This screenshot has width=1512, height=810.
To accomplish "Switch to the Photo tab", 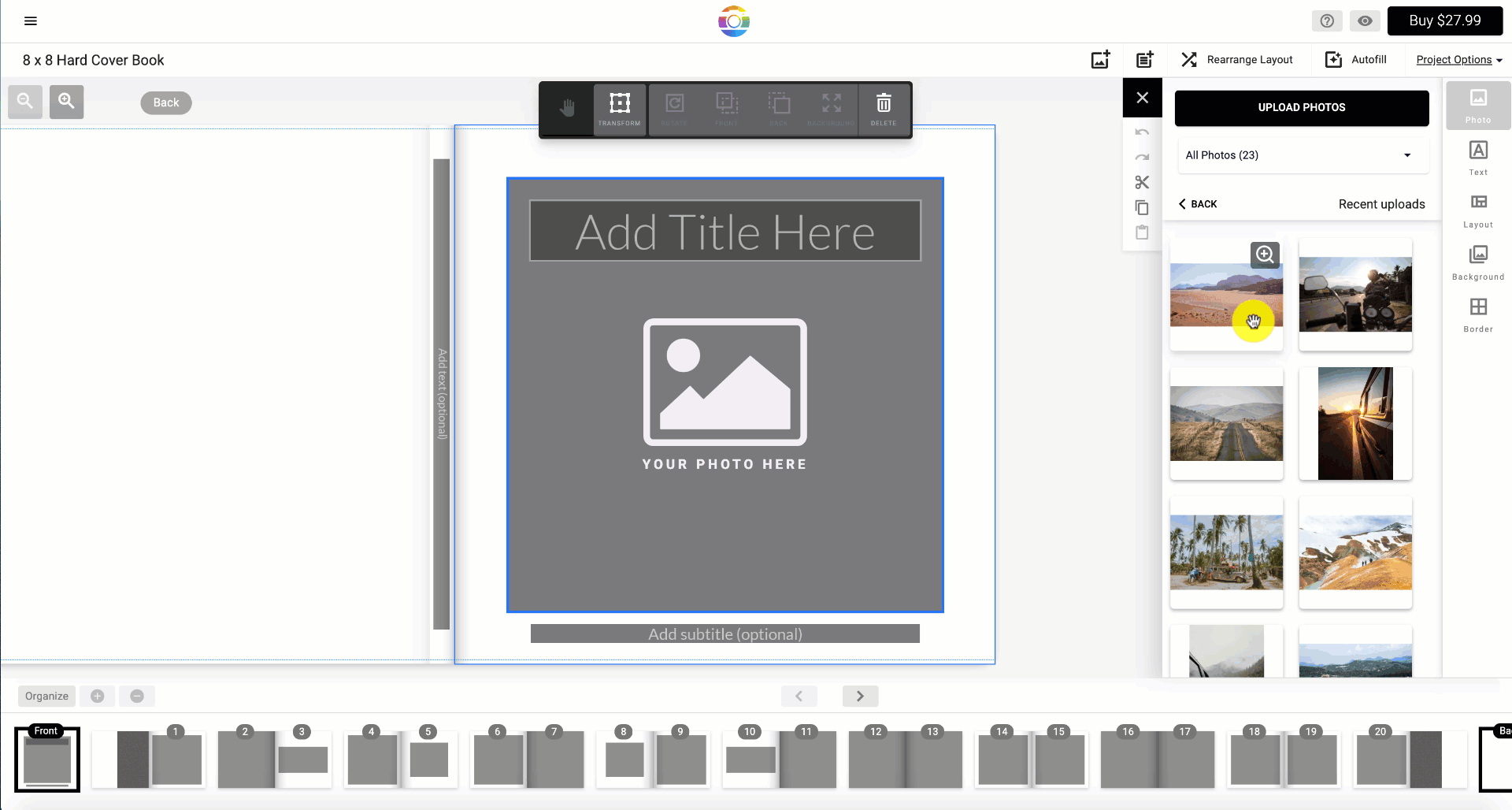I will [1477, 105].
